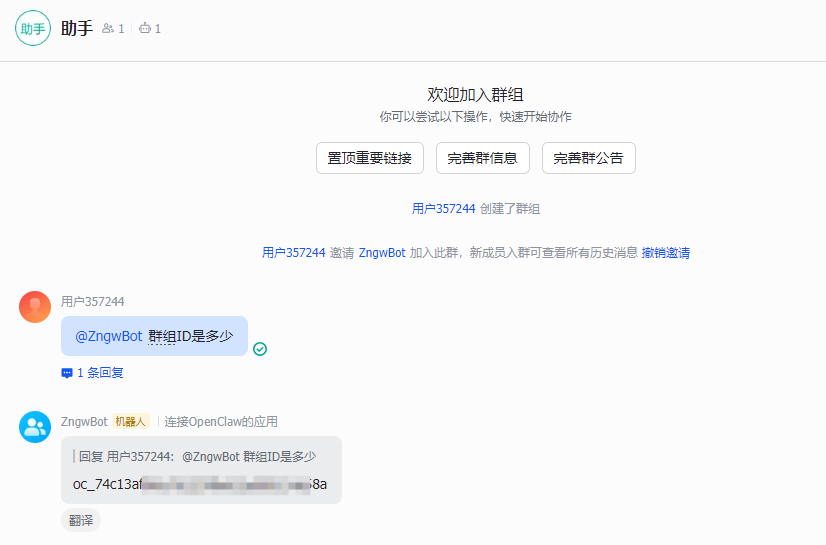Click ZngwBot's blue robot avatar
Image resolution: width=826 pixels, height=545 pixels.
[35, 427]
